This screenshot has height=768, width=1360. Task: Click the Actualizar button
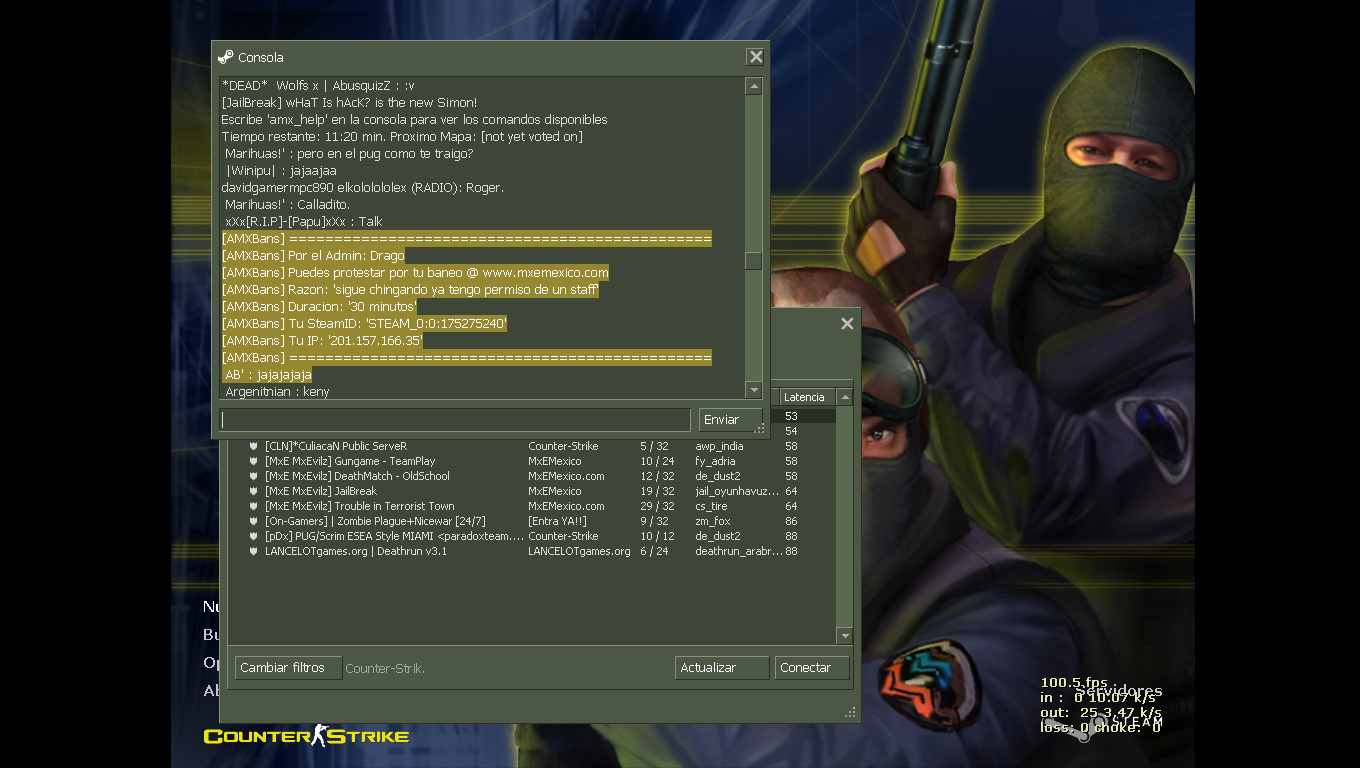(x=722, y=668)
